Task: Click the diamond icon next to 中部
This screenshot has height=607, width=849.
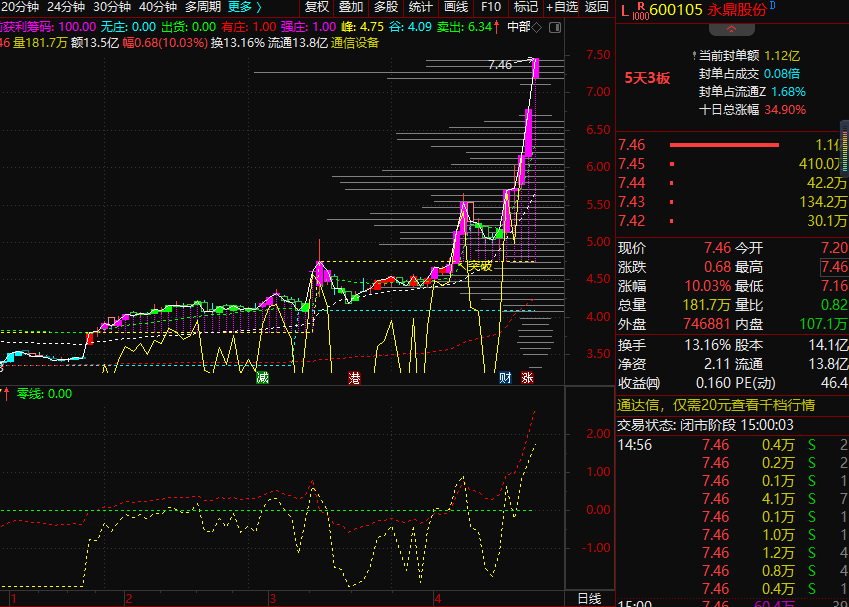Action: (538, 26)
